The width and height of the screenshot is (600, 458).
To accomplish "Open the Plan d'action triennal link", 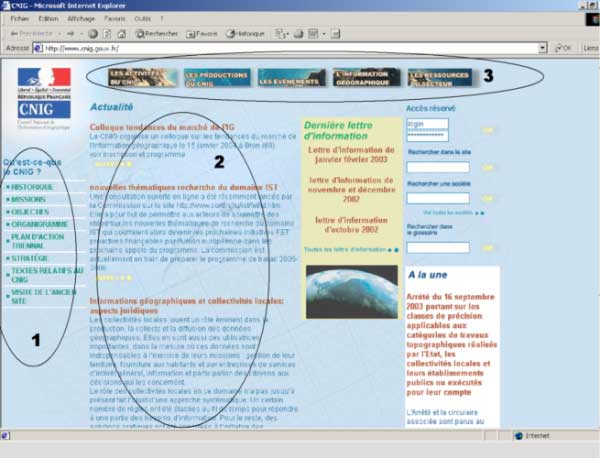I will point(38,241).
